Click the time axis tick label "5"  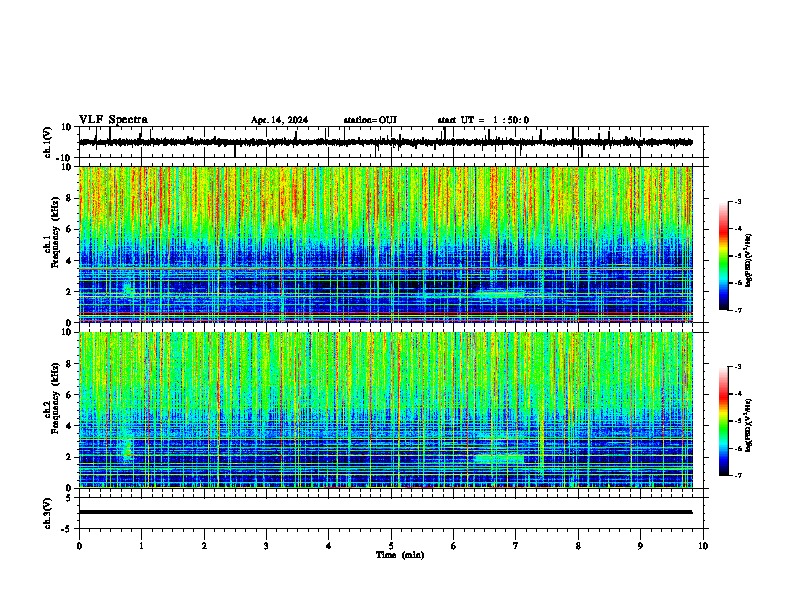391,546
